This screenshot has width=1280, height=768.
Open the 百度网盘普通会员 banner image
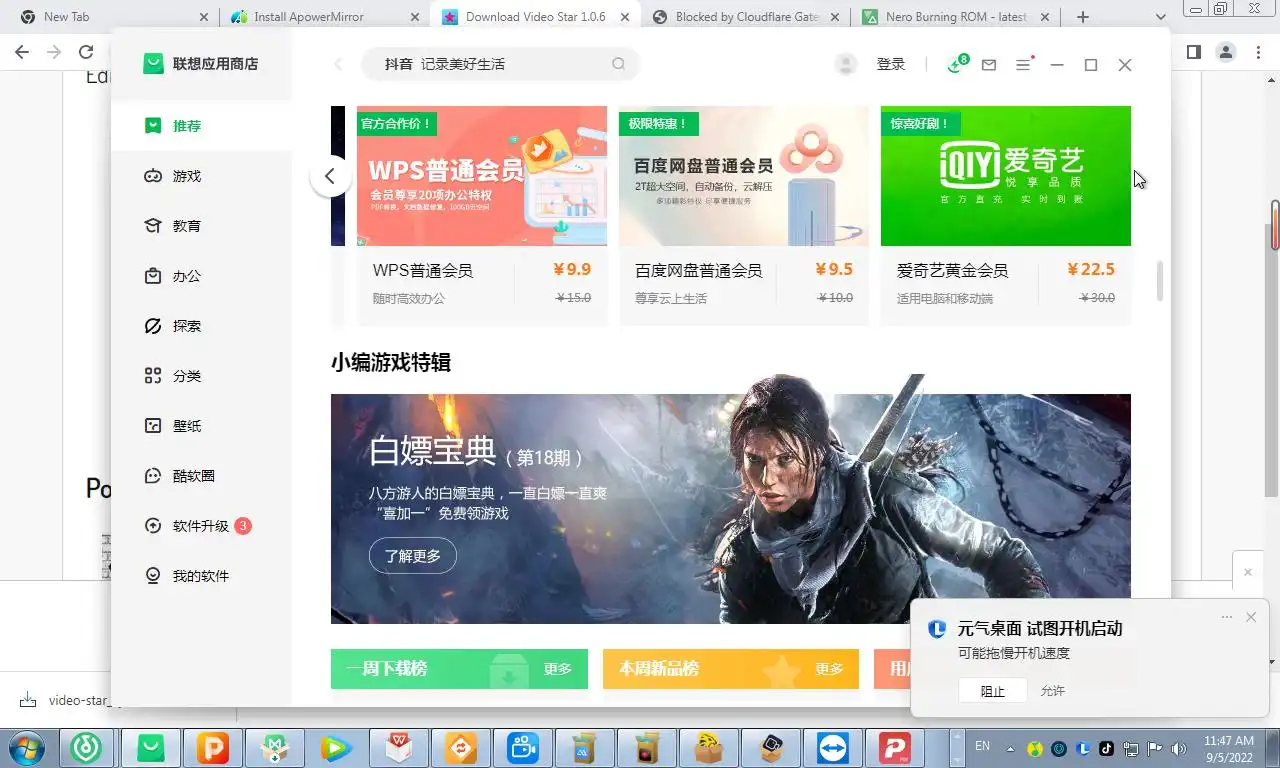tap(744, 176)
